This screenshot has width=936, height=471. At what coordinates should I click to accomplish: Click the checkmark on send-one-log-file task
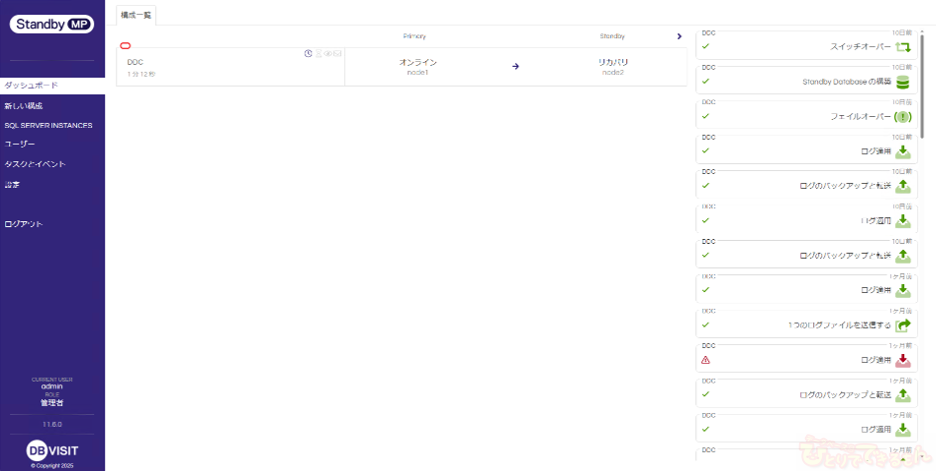[706, 325]
